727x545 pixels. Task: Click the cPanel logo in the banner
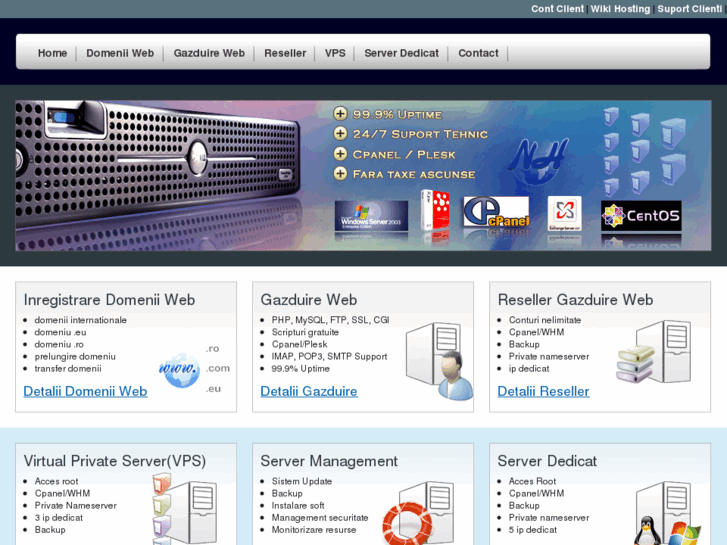pyautogui.click(x=496, y=212)
